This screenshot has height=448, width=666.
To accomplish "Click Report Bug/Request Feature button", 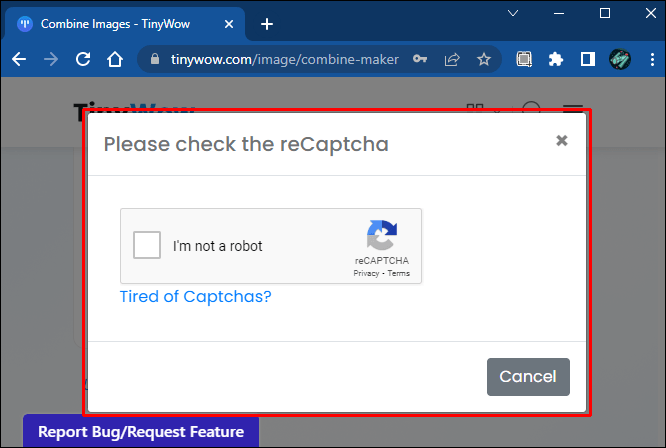I will pyautogui.click(x=141, y=432).
